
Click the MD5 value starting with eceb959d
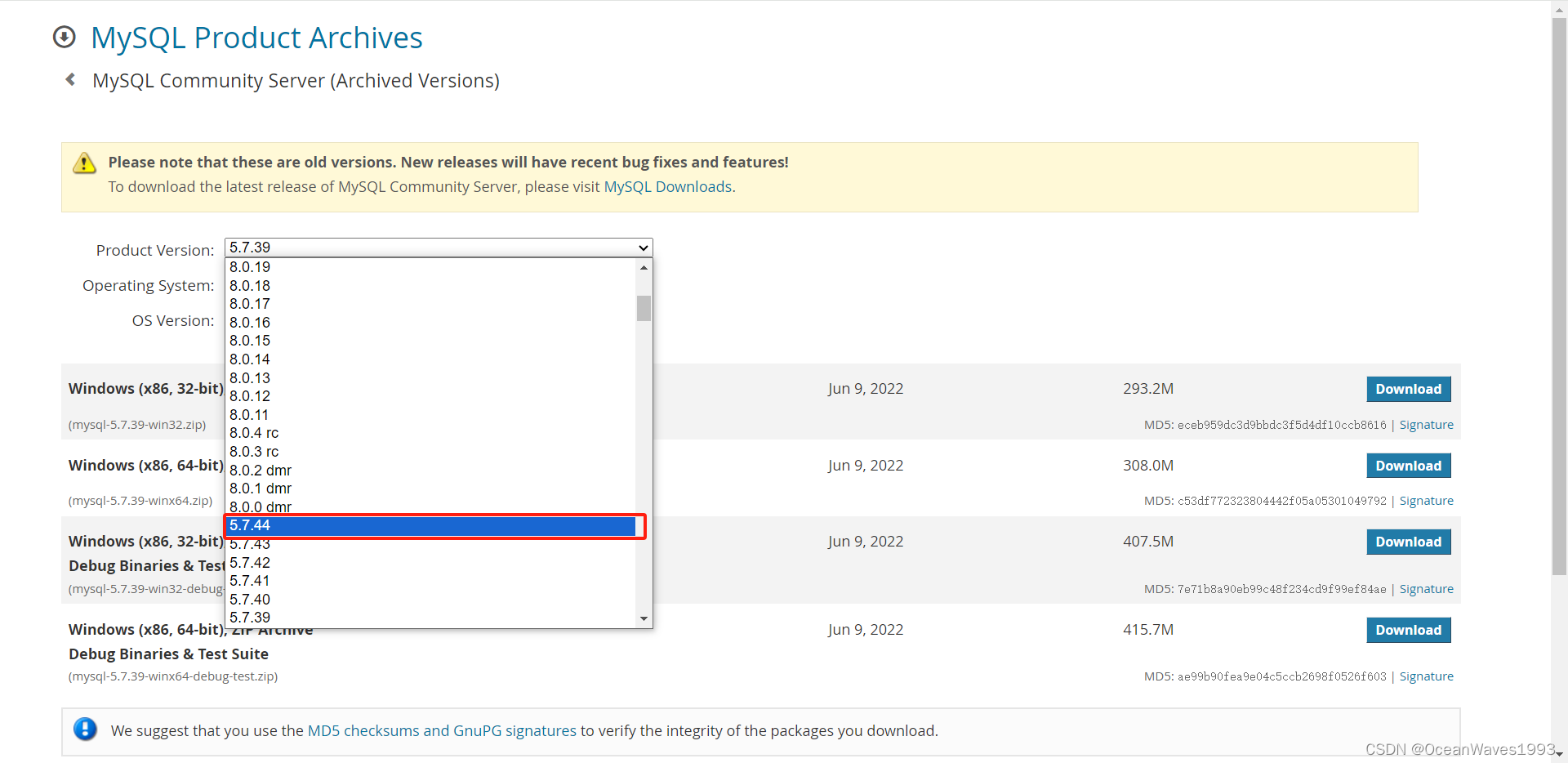click(x=1281, y=425)
